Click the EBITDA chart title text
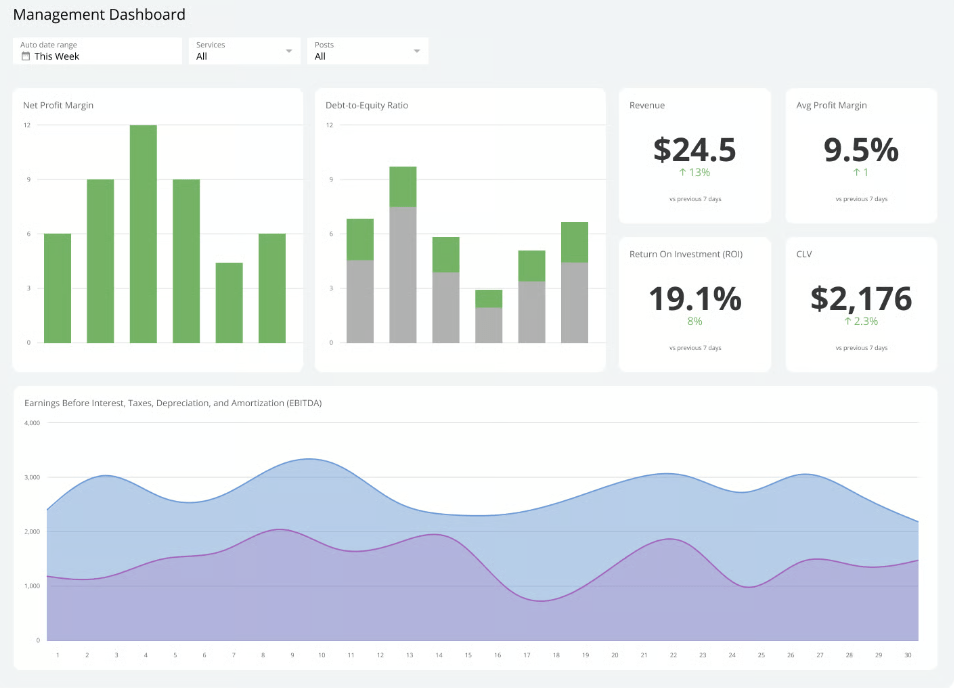This screenshot has height=688, width=954. click(172, 403)
